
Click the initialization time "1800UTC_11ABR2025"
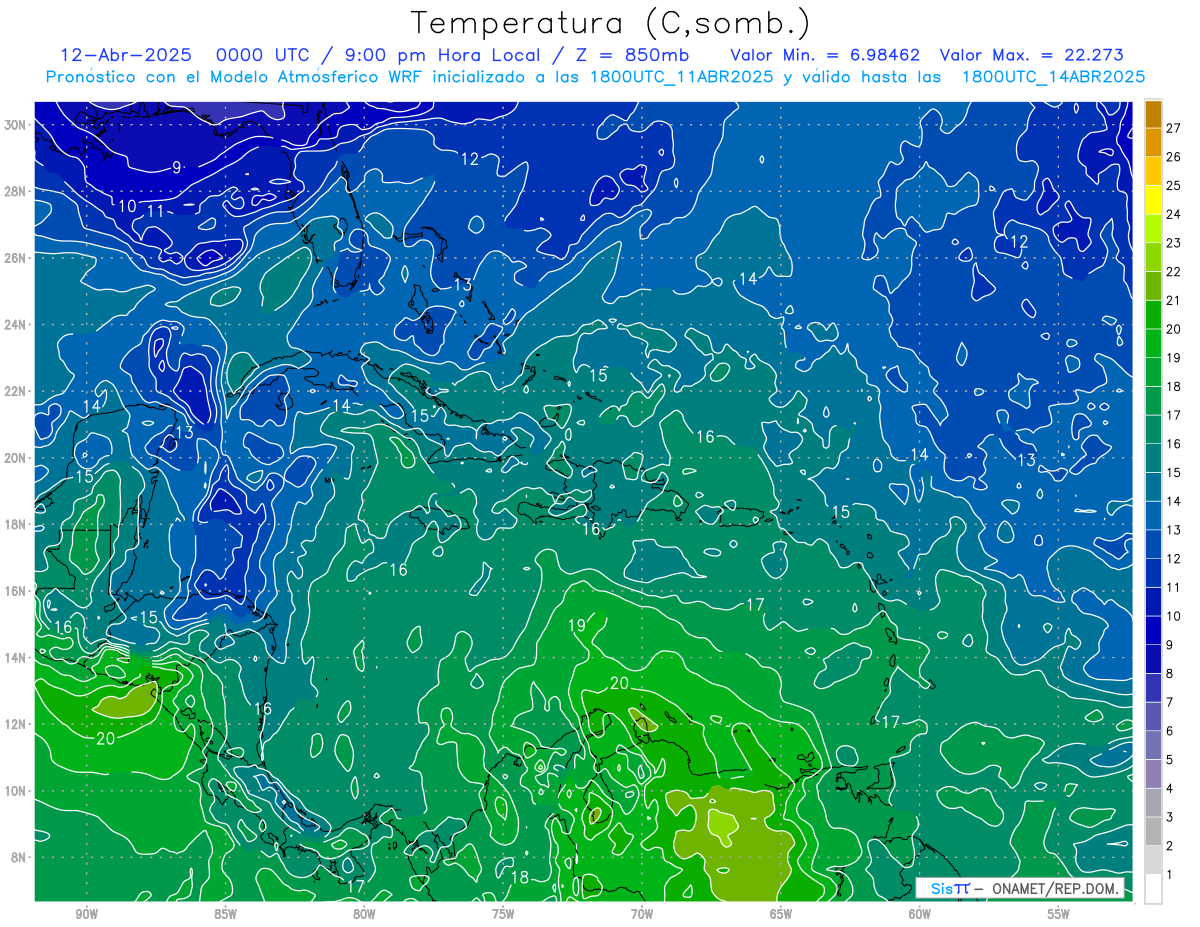click(x=681, y=77)
